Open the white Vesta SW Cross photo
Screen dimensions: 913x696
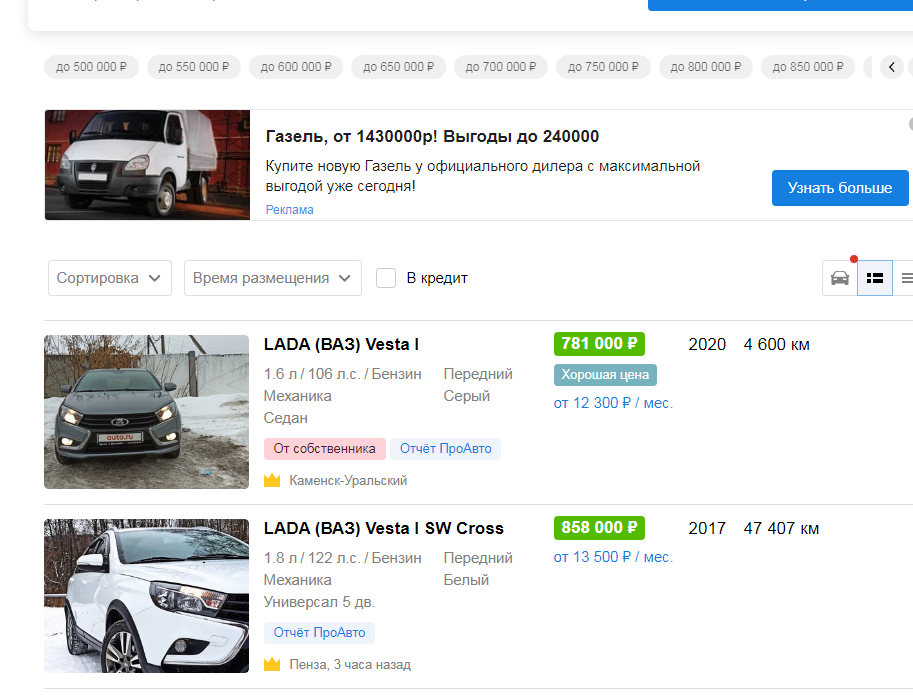147,596
